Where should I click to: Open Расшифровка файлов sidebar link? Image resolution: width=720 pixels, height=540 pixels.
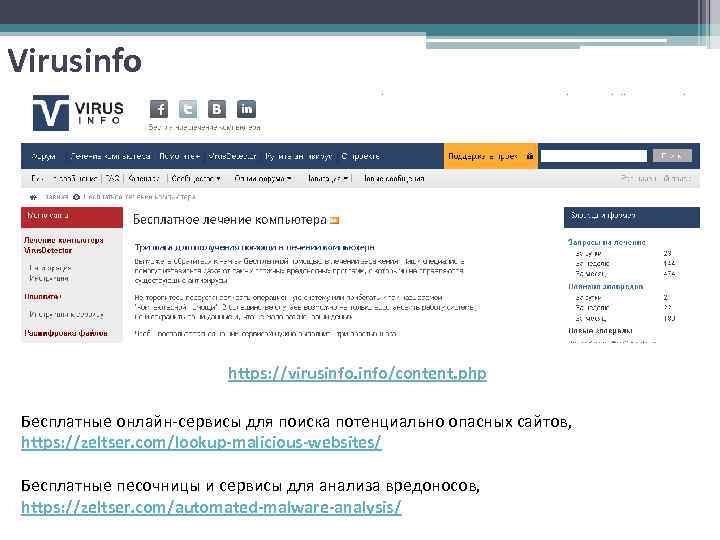pyautogui.click(x=66, y=333)
